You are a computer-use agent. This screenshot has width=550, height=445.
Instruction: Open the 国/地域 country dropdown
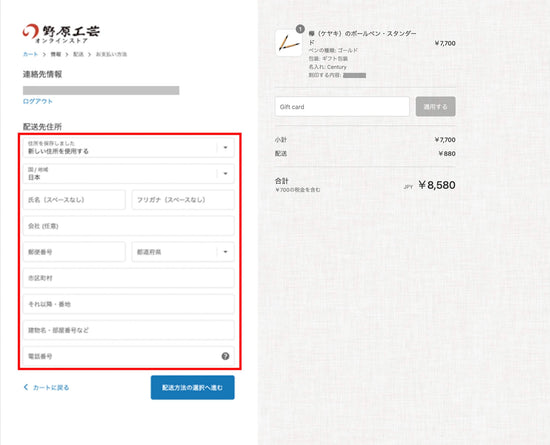pyautogui.click(x=129, y=174)
